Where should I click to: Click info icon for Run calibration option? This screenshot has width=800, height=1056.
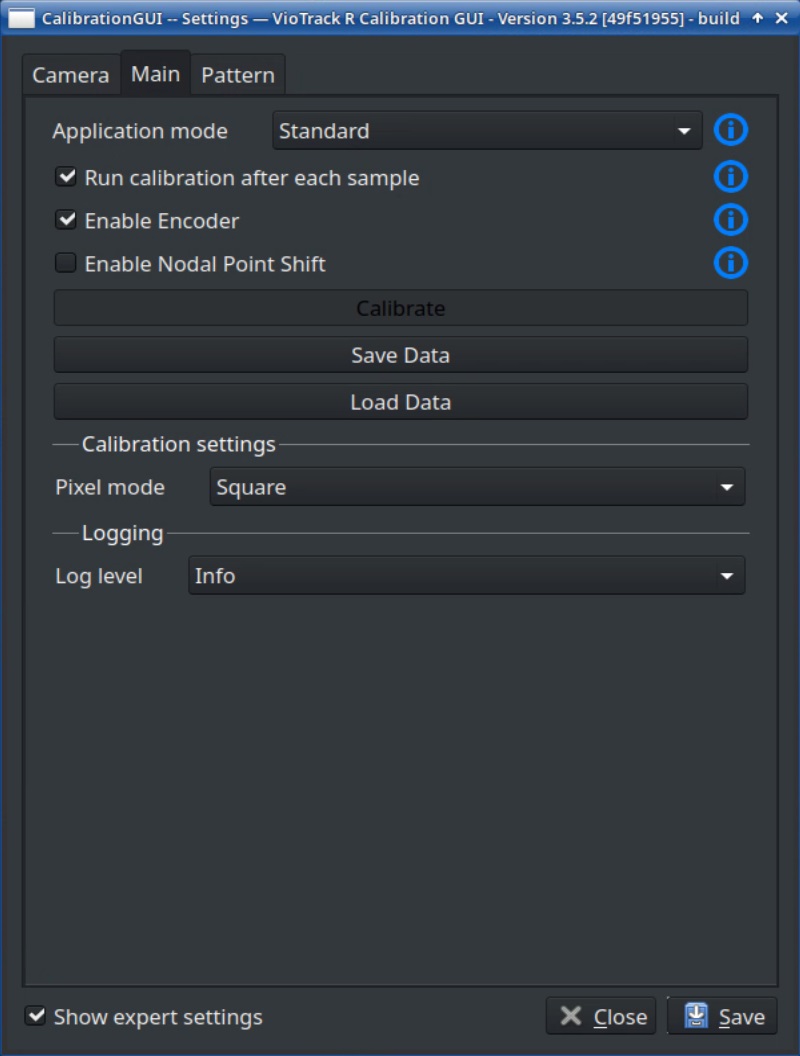pos(731,178)
